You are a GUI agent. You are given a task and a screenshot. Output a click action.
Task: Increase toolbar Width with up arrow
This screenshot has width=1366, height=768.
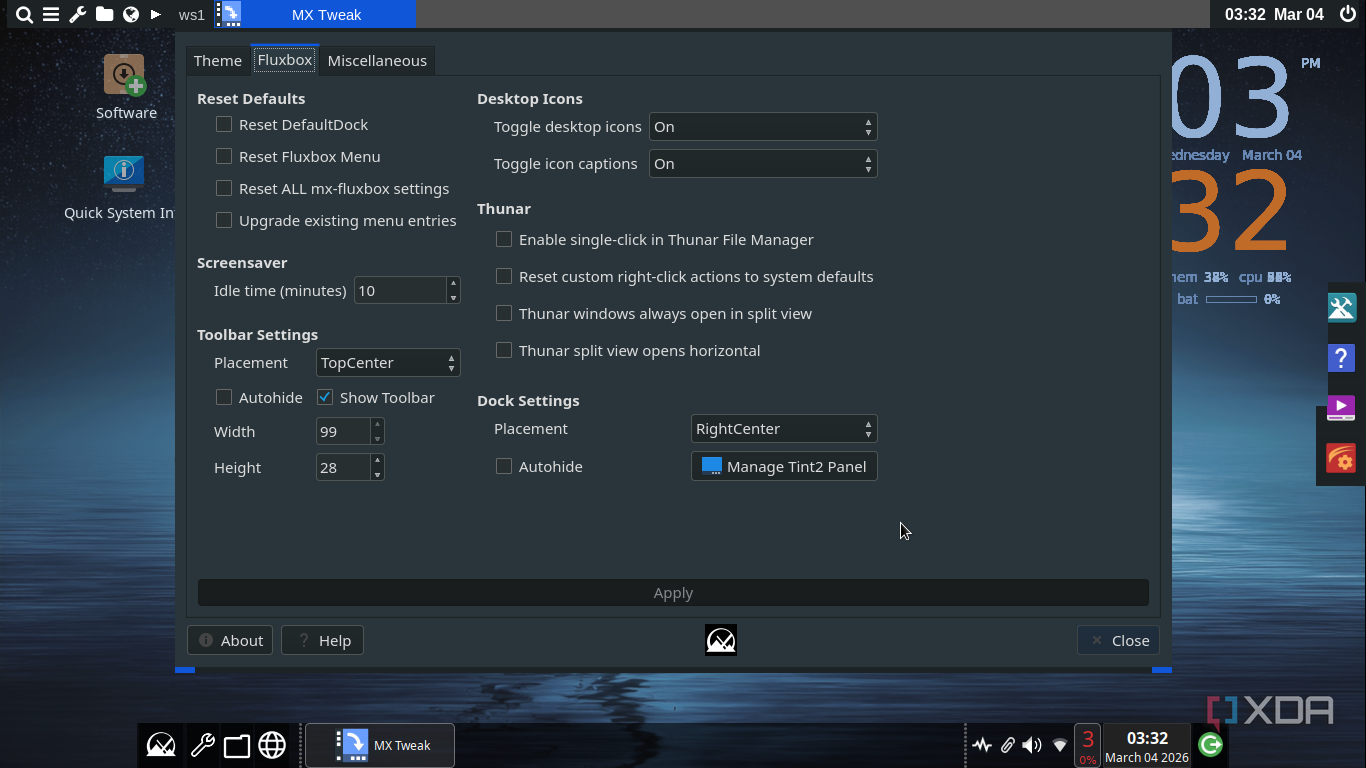click(377, 425)
